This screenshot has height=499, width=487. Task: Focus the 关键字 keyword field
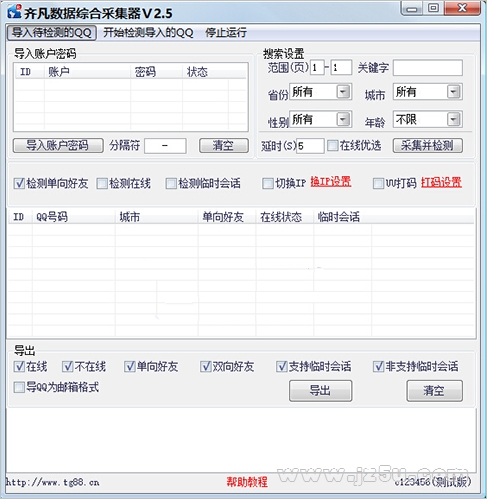tap(428, 68)
